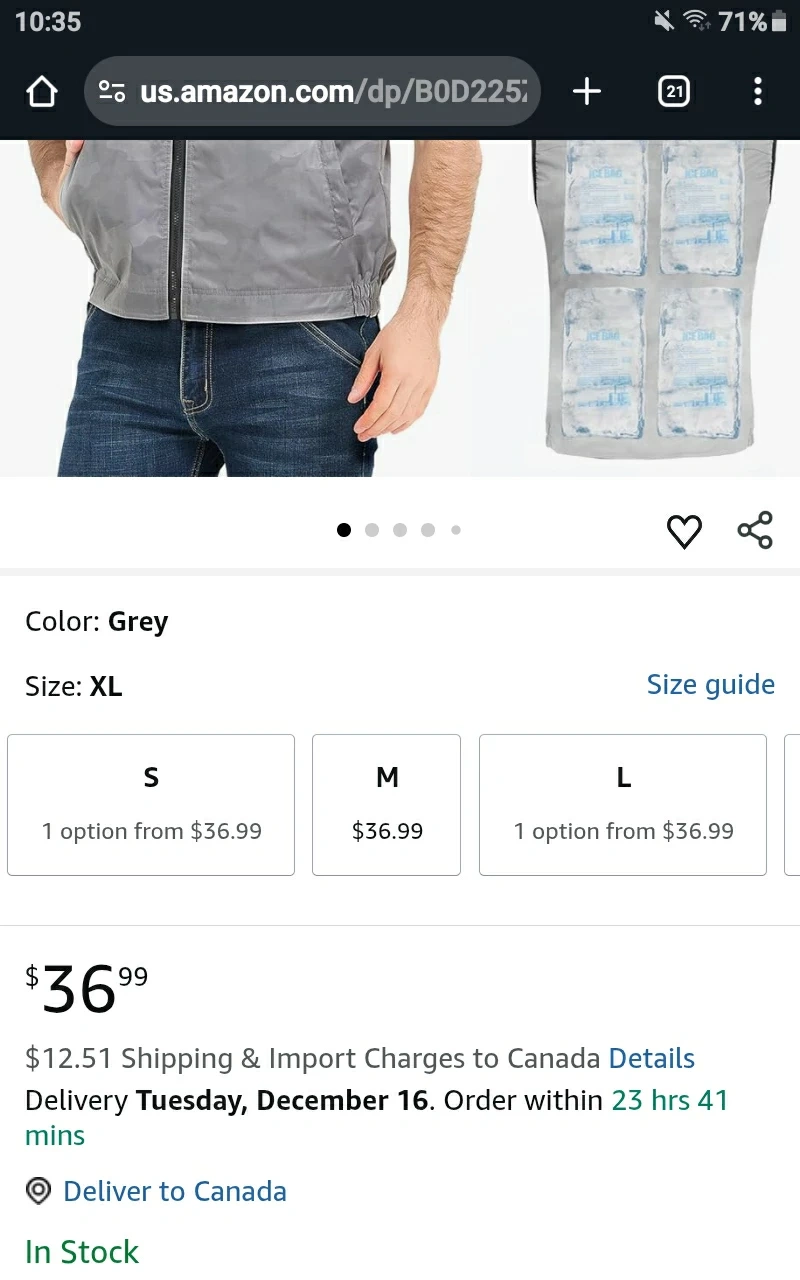Open the Size guide link
This screenshot has width=800, height=1280.
710,685
